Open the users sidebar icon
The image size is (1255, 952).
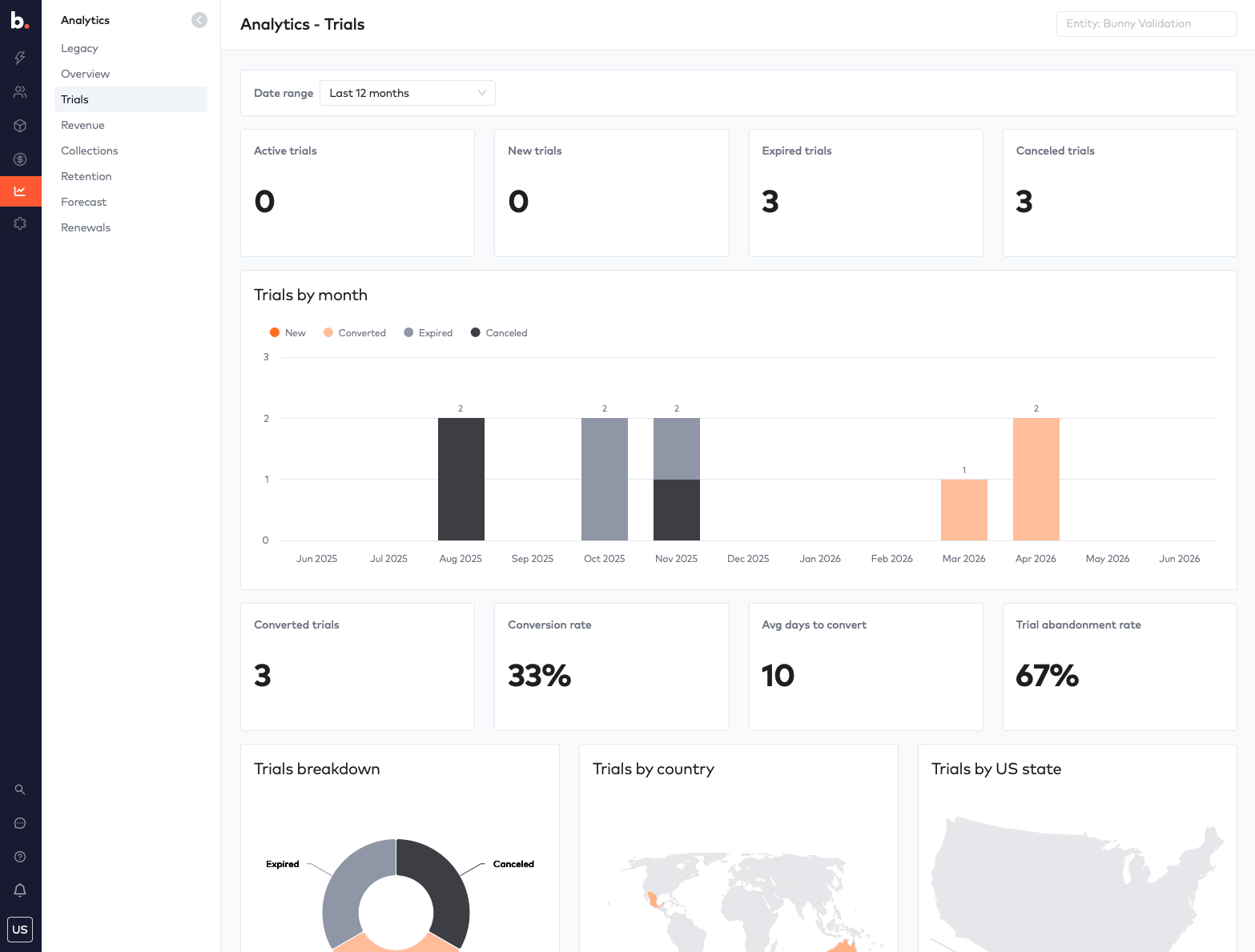pos(20,92)
